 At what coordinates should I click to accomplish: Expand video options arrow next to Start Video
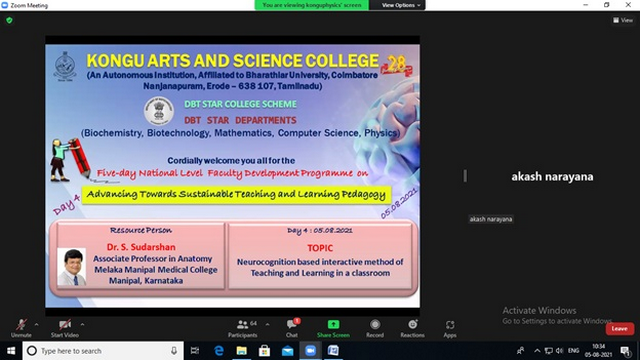[x=82, y=324]
